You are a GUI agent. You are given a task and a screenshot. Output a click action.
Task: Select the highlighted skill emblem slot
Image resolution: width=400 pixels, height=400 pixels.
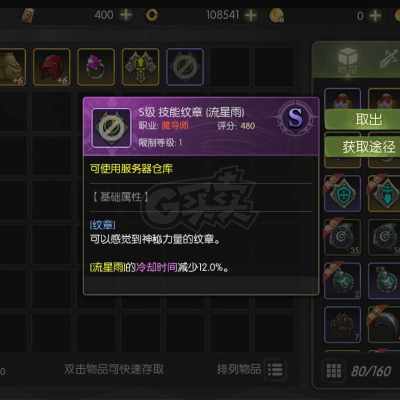coord(185,67)
